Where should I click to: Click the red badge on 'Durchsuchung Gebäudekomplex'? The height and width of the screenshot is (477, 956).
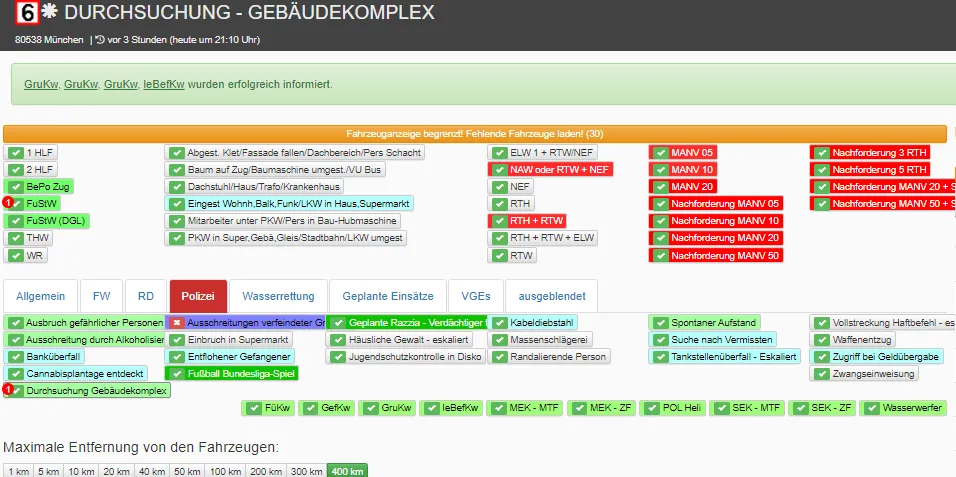tap(8, 389)
